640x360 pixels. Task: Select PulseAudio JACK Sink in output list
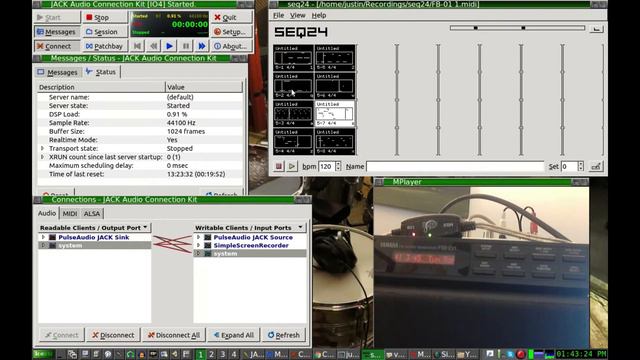(x=93, y=237)
